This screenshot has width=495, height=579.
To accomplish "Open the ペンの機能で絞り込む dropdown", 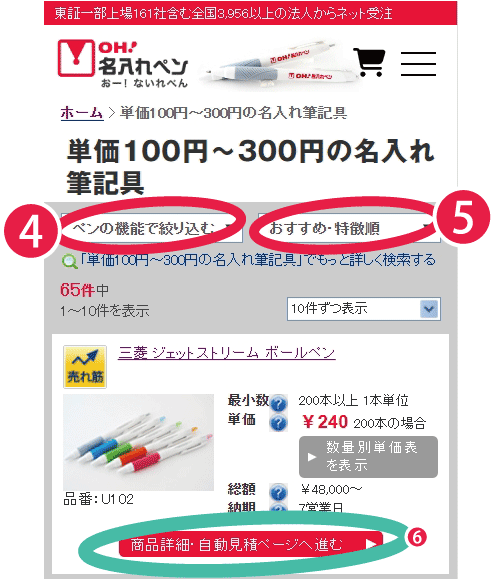I will click(152, 228).
